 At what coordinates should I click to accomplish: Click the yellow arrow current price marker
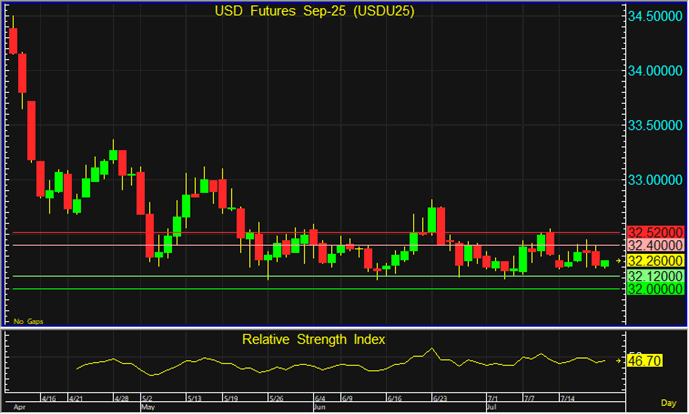tap(618, 261)
